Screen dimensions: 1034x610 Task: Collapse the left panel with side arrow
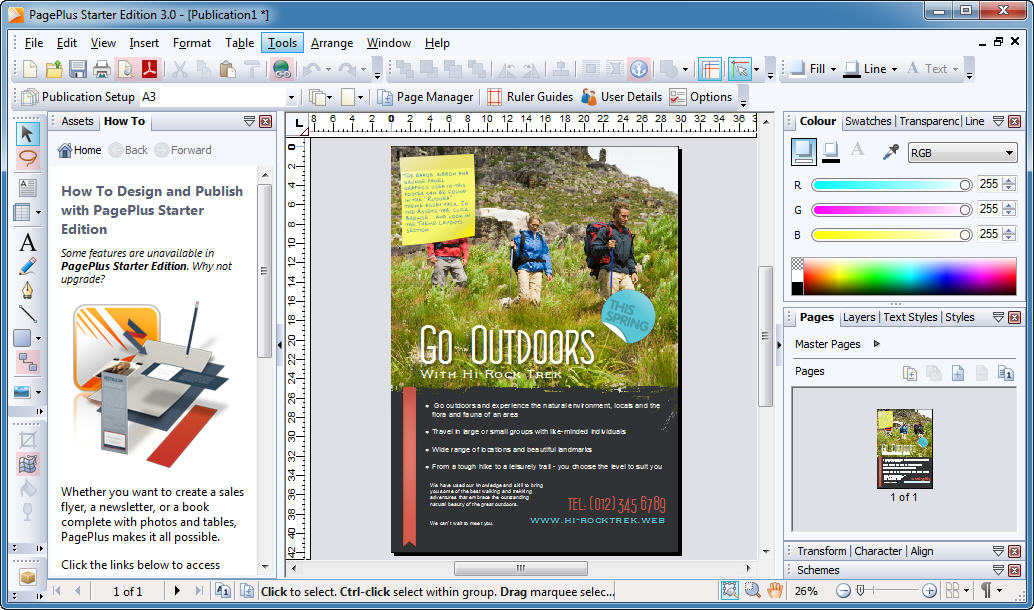(x=280, y=344)
